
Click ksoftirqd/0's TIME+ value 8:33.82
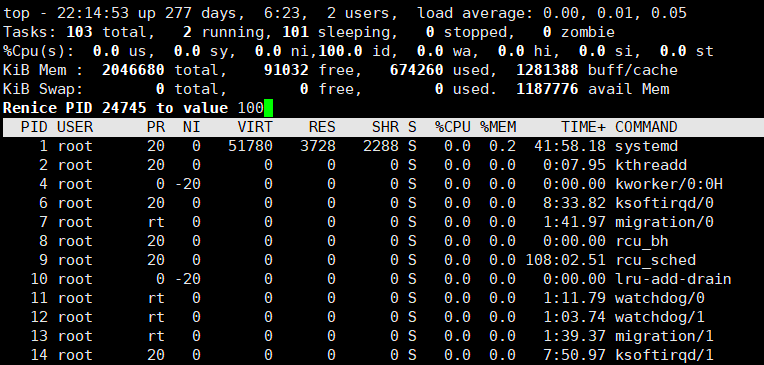(x=574, y=203)
